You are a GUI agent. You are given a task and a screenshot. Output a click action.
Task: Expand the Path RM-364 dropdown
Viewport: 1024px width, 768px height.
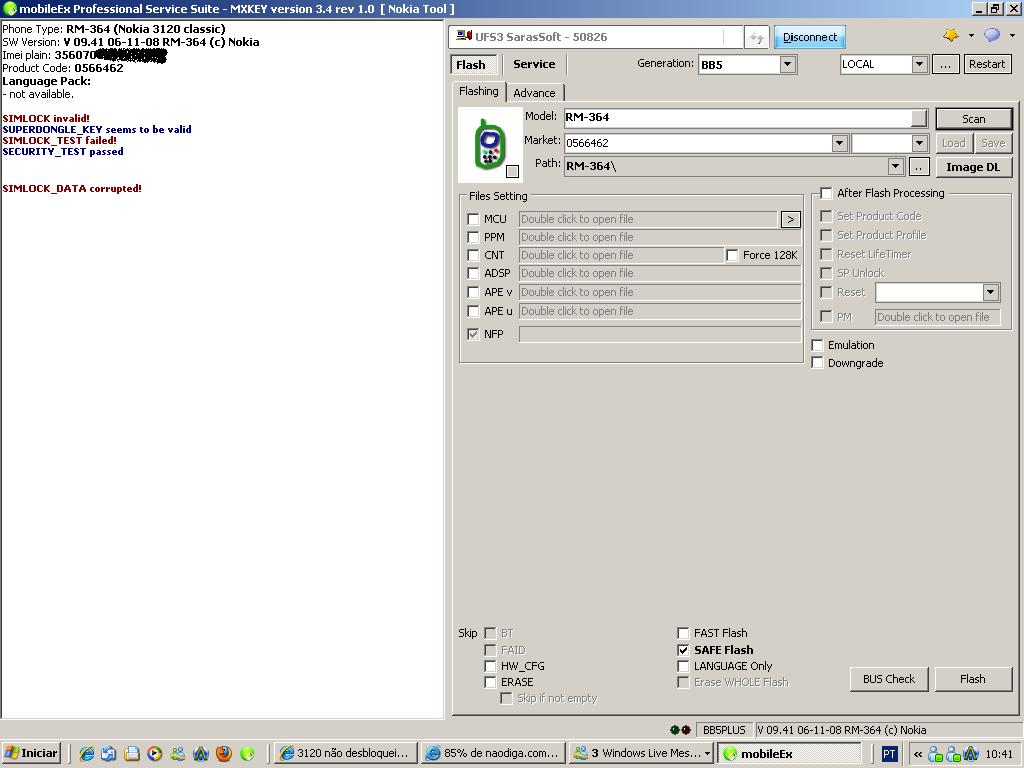[x=896, y=167]
